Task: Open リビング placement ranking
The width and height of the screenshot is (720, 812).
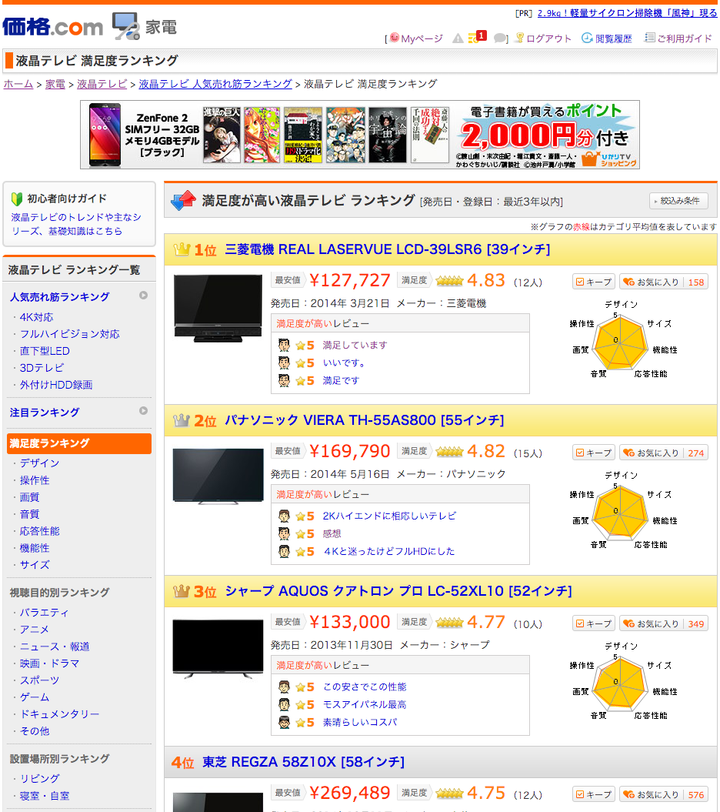Action: click(x=39, y=778)
